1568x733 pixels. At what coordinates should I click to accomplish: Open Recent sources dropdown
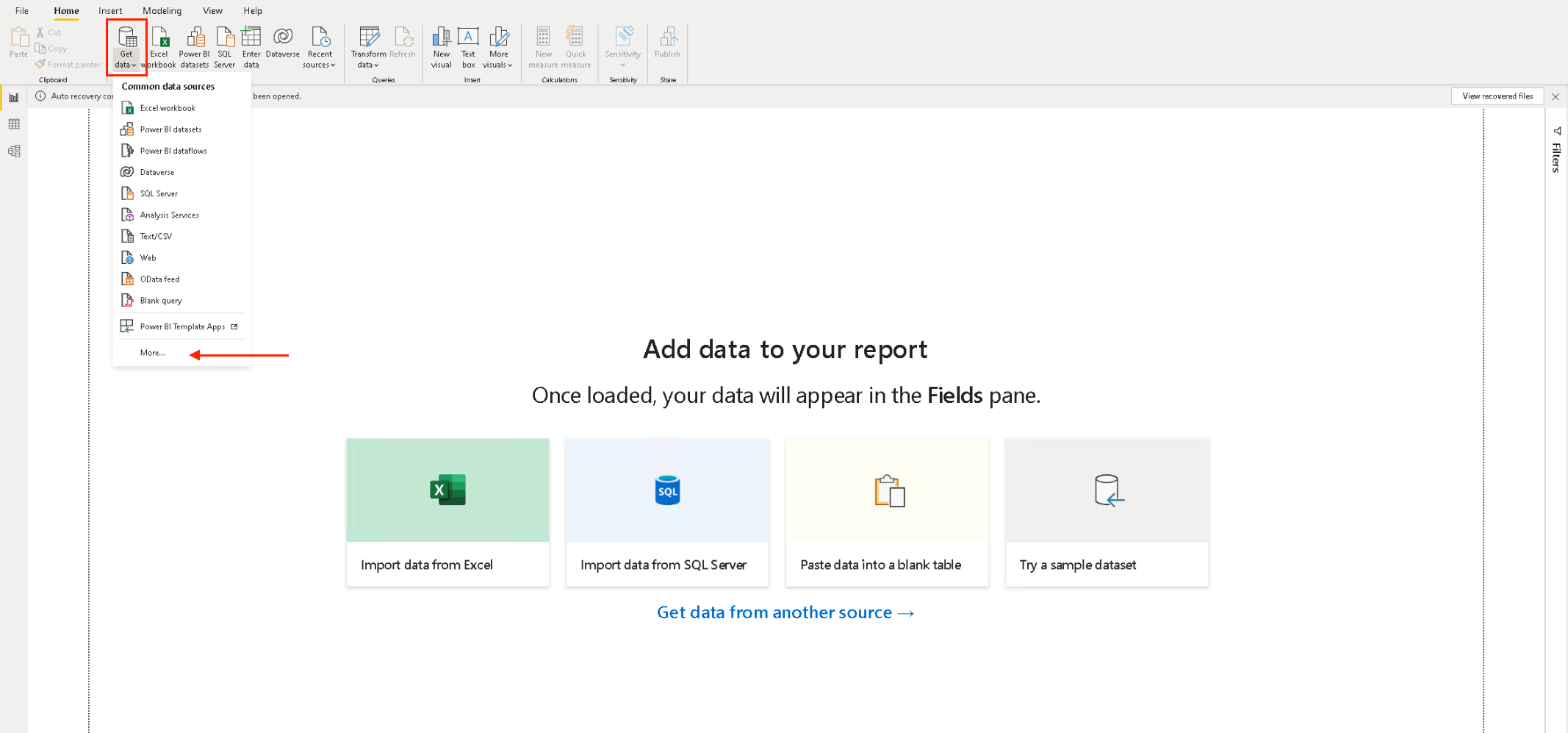tap(320, 47)
